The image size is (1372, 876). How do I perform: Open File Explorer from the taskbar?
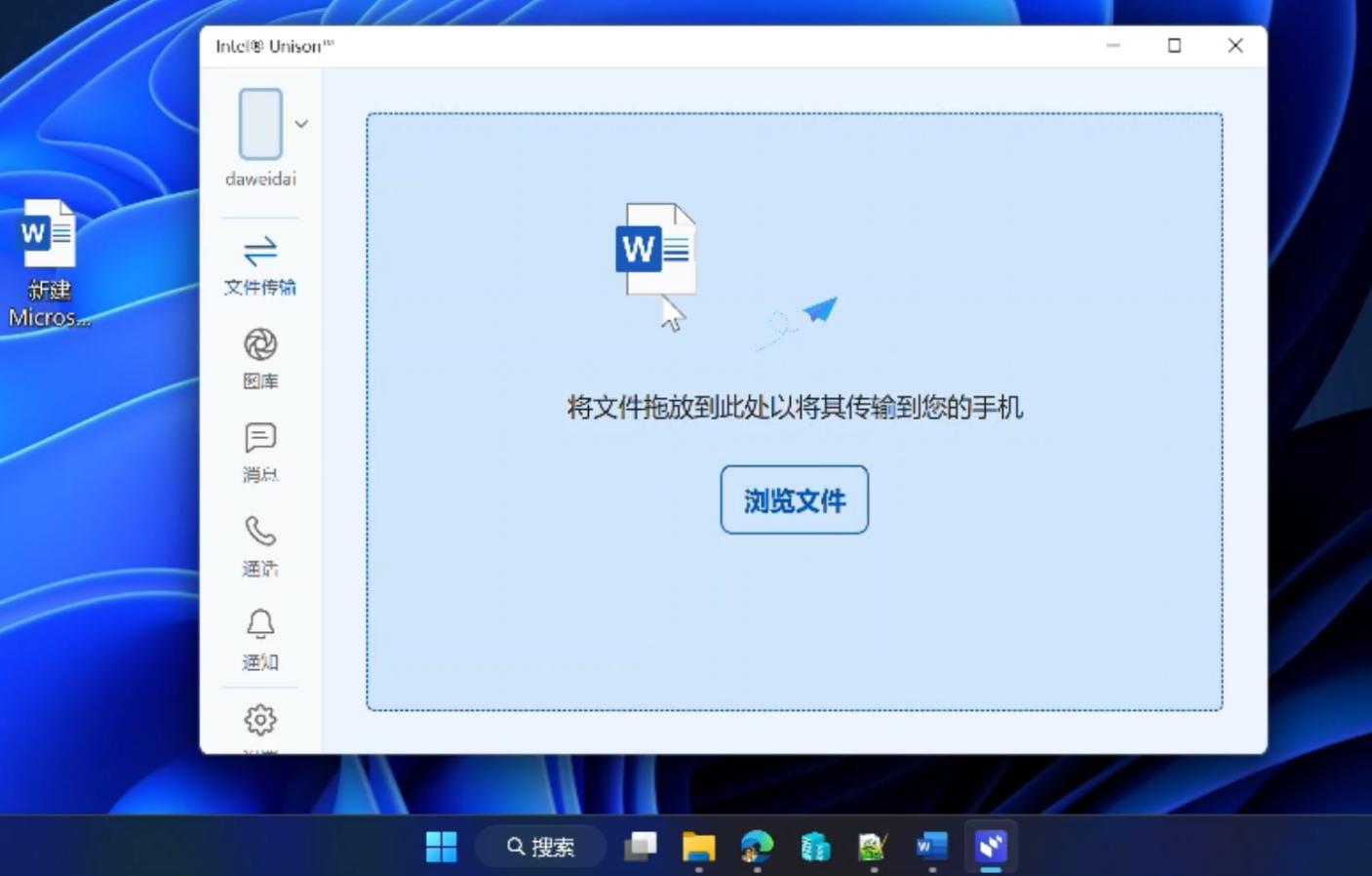click(x=698, y=846)
